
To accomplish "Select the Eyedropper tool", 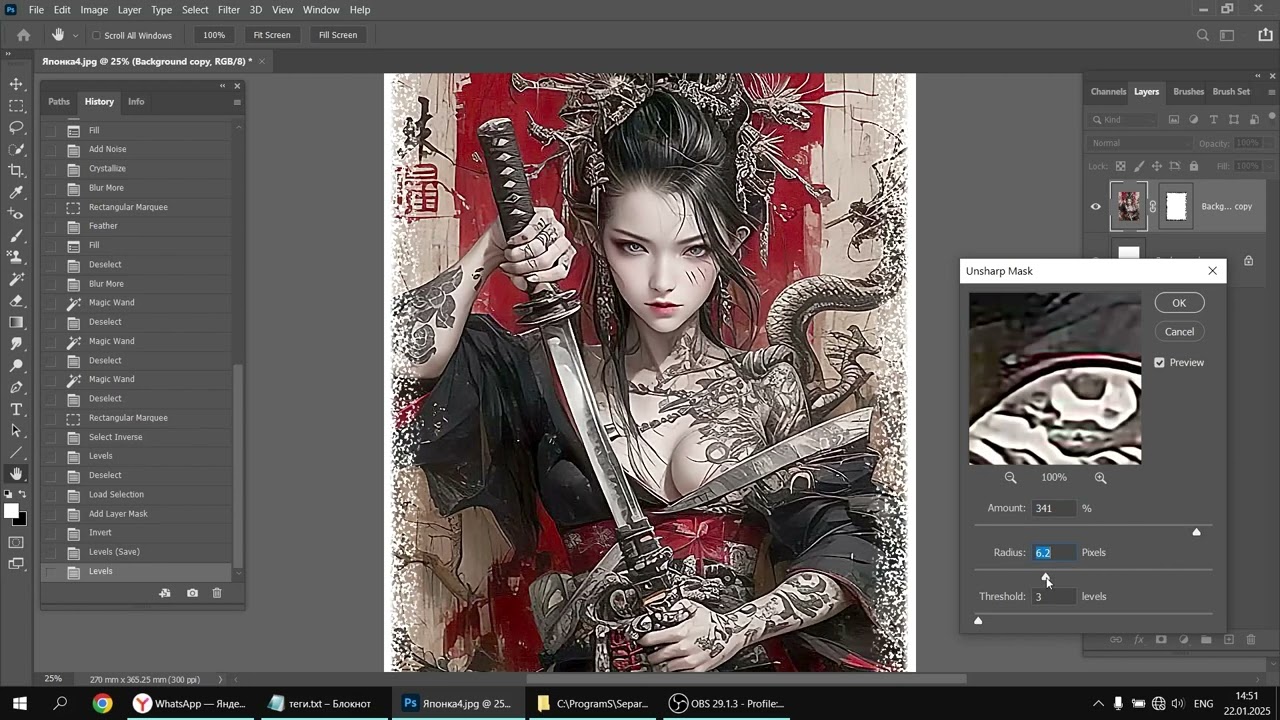I will tap(16, 193).
